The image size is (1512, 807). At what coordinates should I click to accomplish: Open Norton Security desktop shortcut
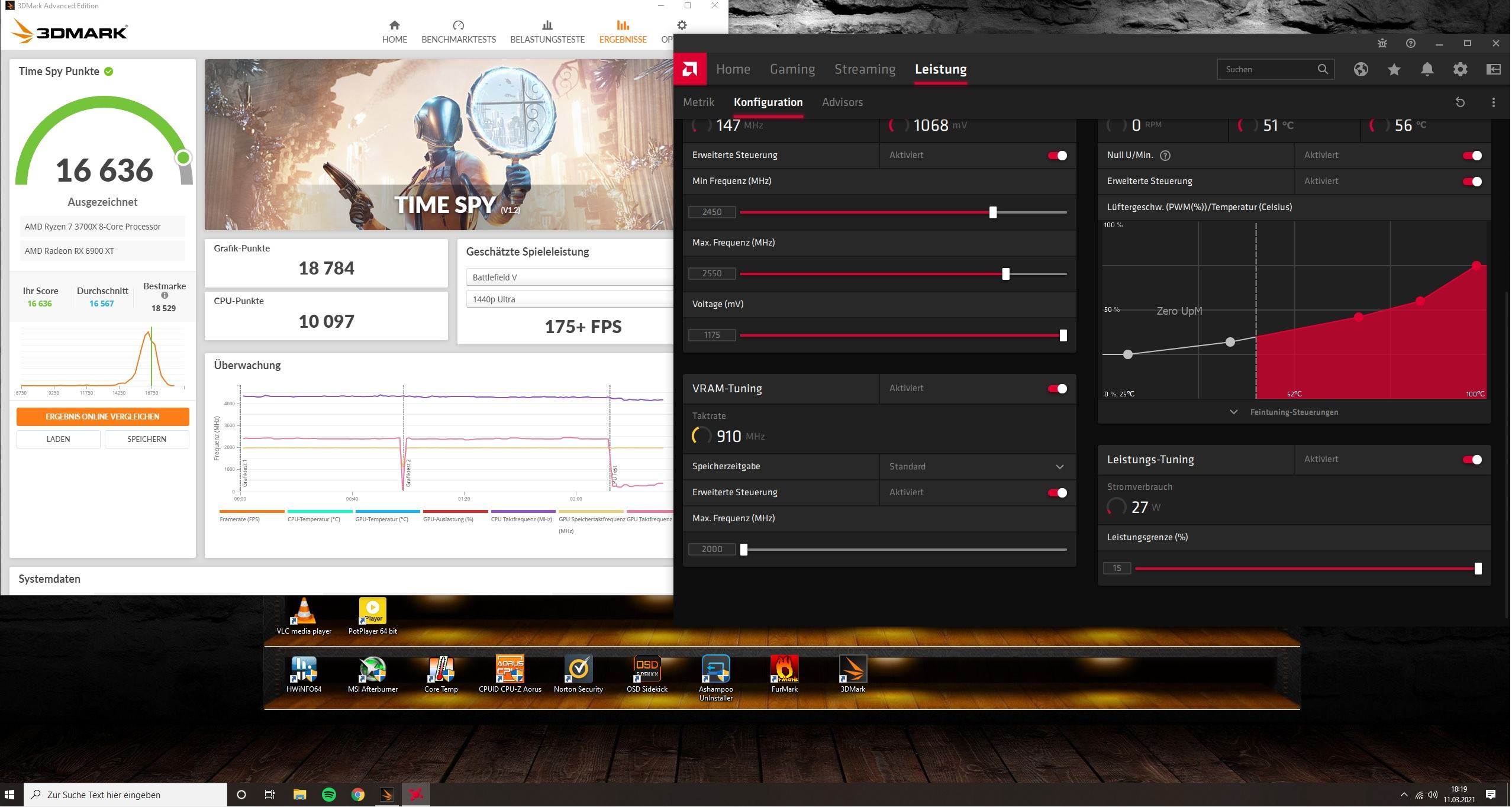pos(578,674)
